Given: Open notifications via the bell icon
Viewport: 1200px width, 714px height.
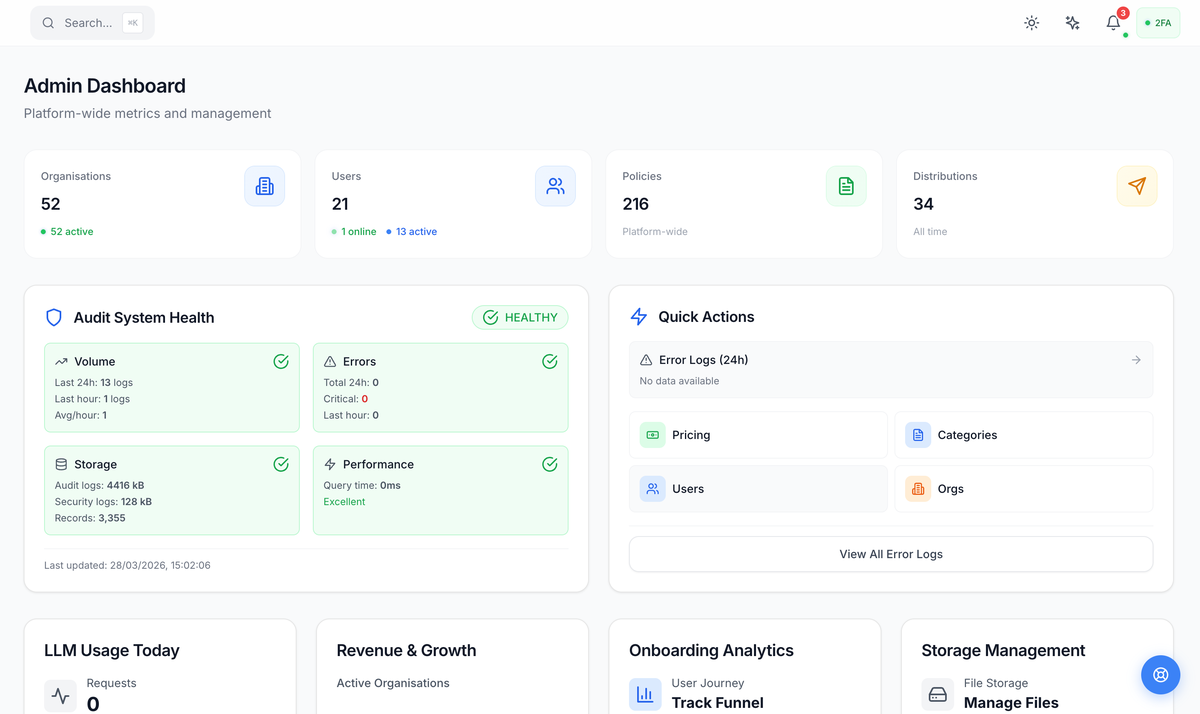Looking at the screenshot, I should (1112, 23).
